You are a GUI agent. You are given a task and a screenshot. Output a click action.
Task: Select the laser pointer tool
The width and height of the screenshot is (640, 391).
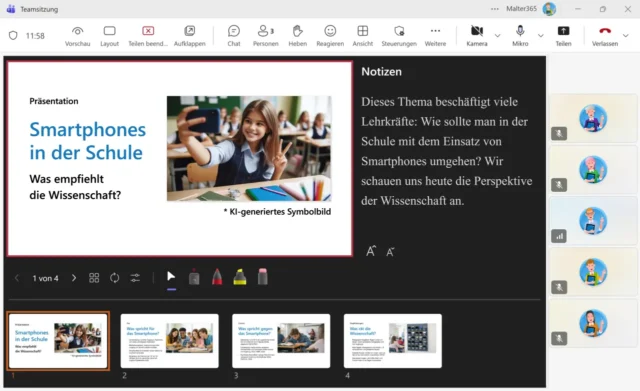click(x=194, y=277)
